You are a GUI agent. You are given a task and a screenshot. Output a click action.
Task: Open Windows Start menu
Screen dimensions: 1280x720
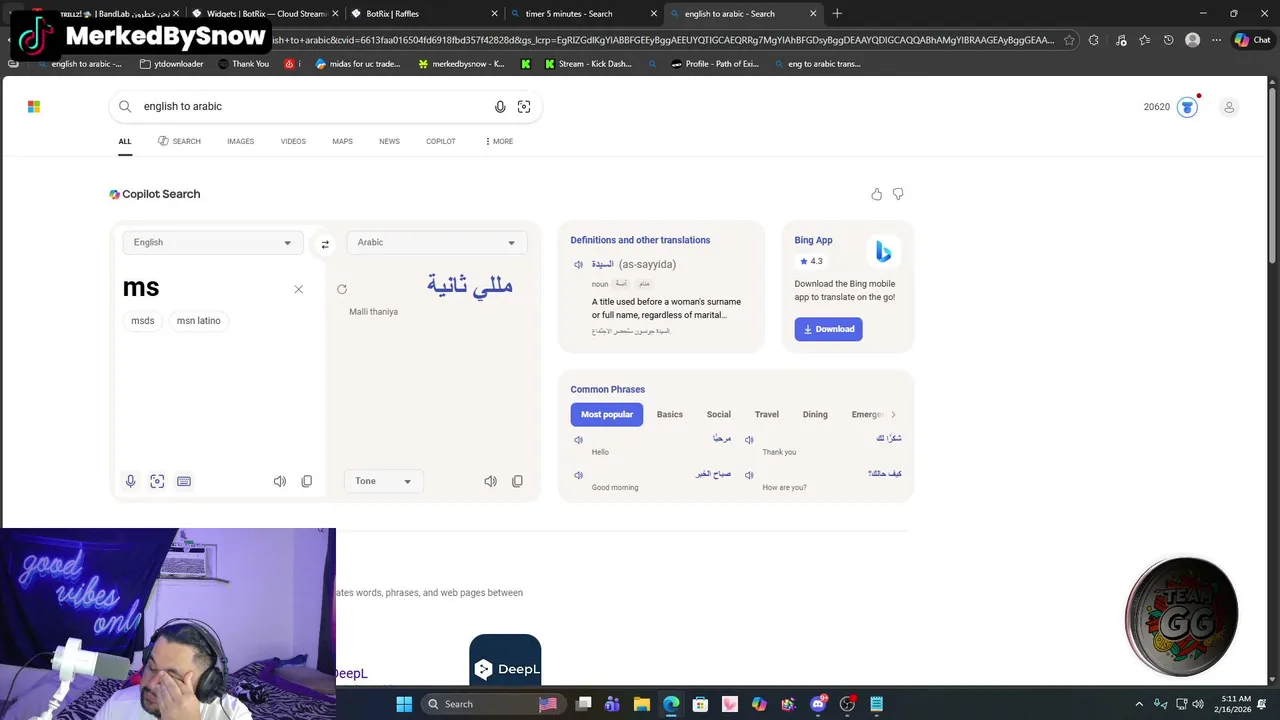click(404, 704)
